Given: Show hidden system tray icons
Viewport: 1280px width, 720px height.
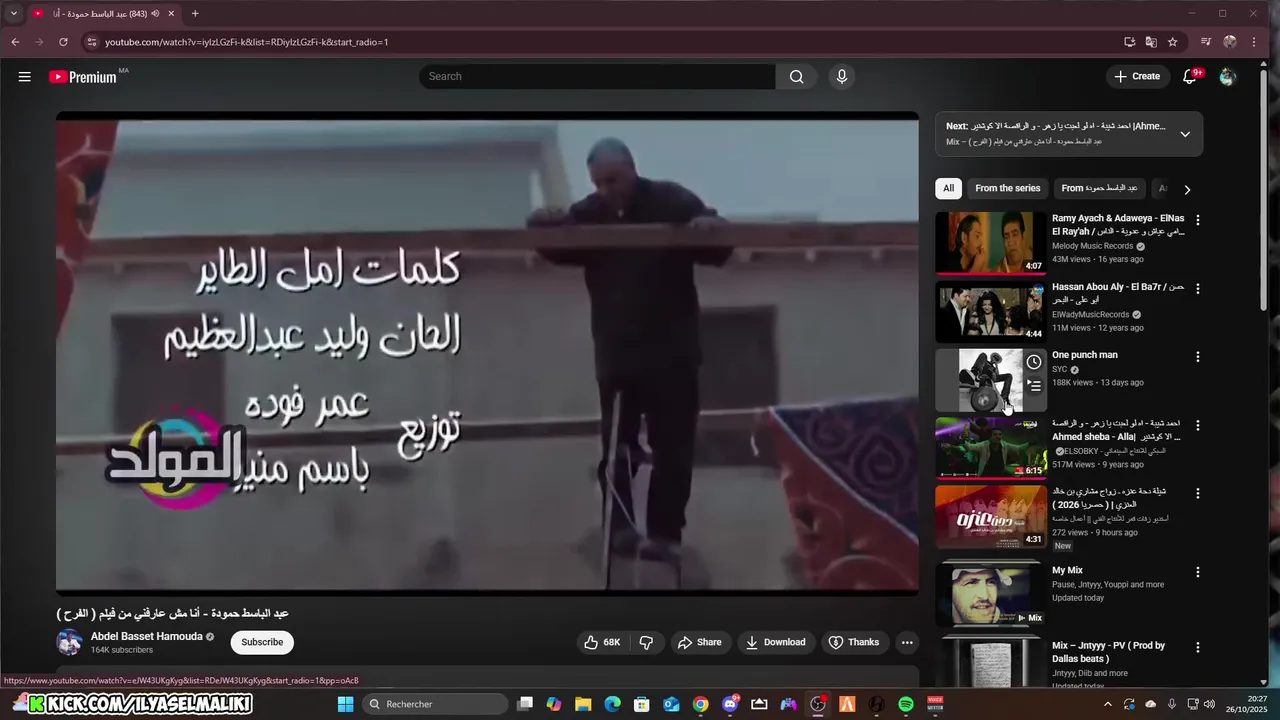Looking at the screenshot, I should point(1107,704).
